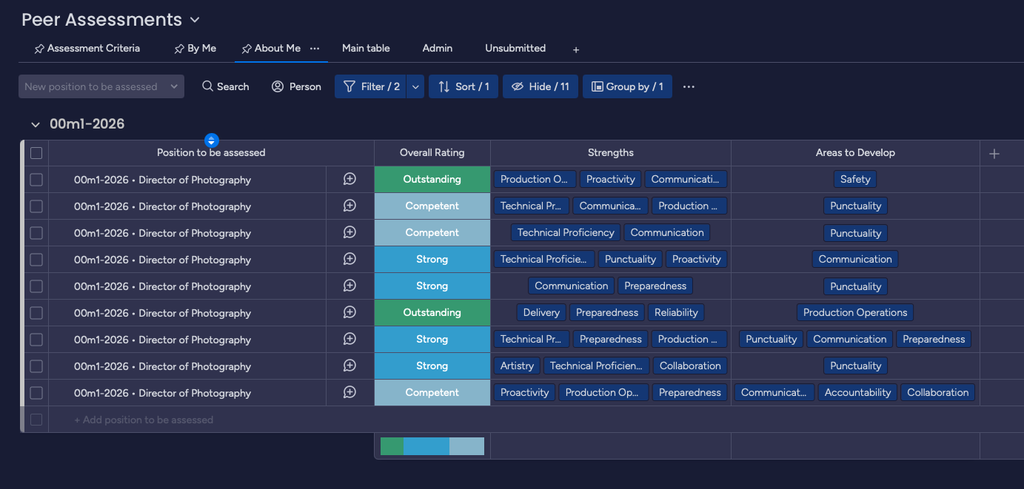
Task: Click the Position to be assessed column header
Action: pyautogui.click(x=211, y=153)
